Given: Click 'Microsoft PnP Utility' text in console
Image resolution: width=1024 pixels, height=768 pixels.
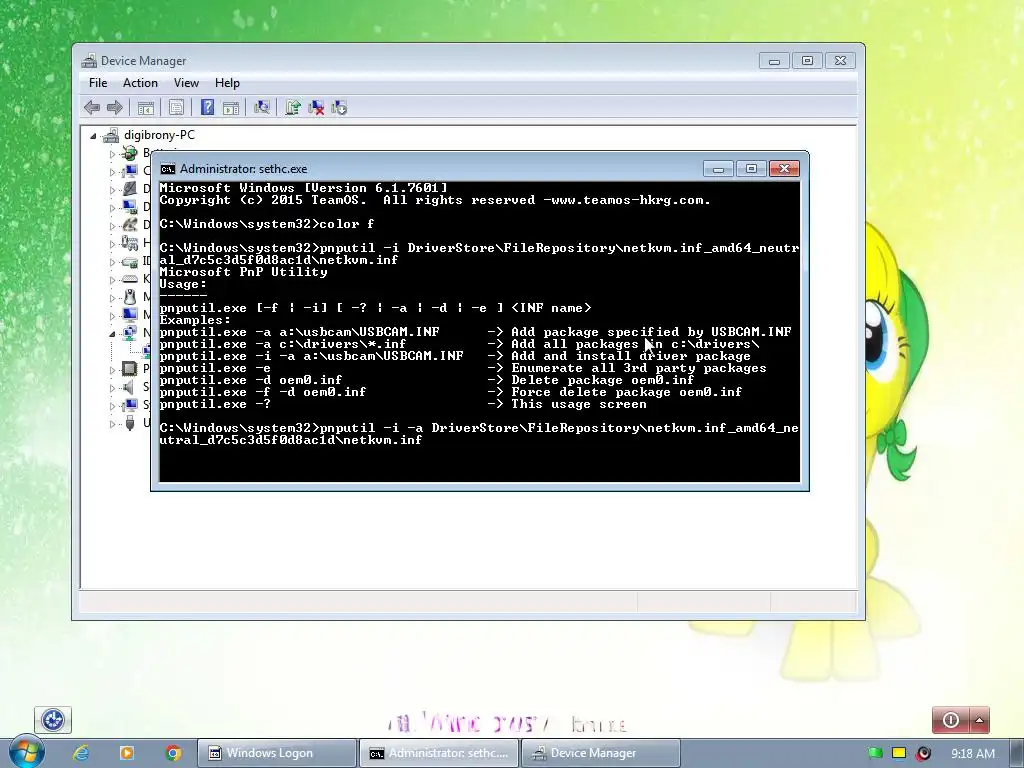Looking at the screenshot, I should tap(243, 272).
